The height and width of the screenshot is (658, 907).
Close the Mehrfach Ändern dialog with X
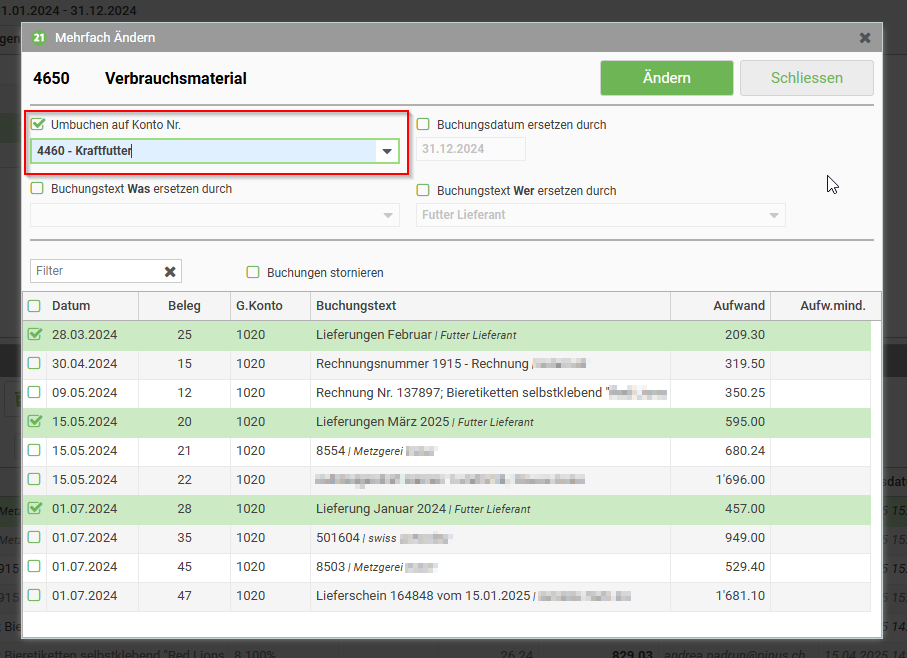click(x=865, y=38)
